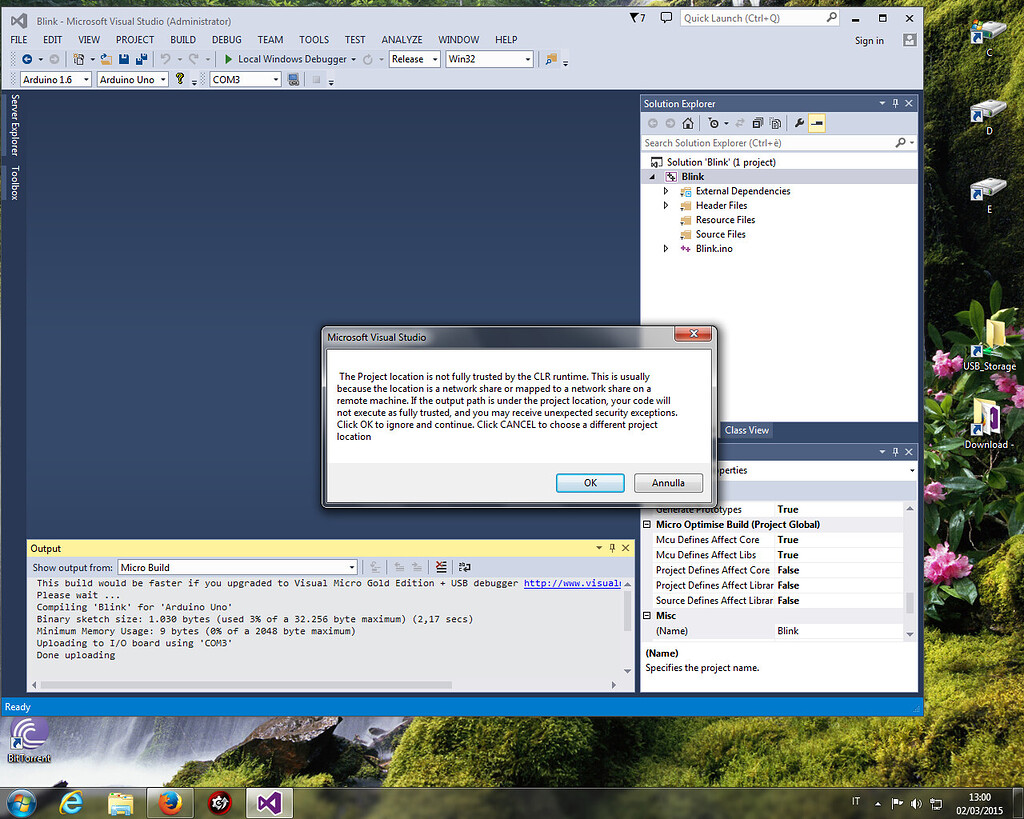Click the New Project toolbar icon
The height and width of the screenshot is (819, 1024).
pos(78,59)
